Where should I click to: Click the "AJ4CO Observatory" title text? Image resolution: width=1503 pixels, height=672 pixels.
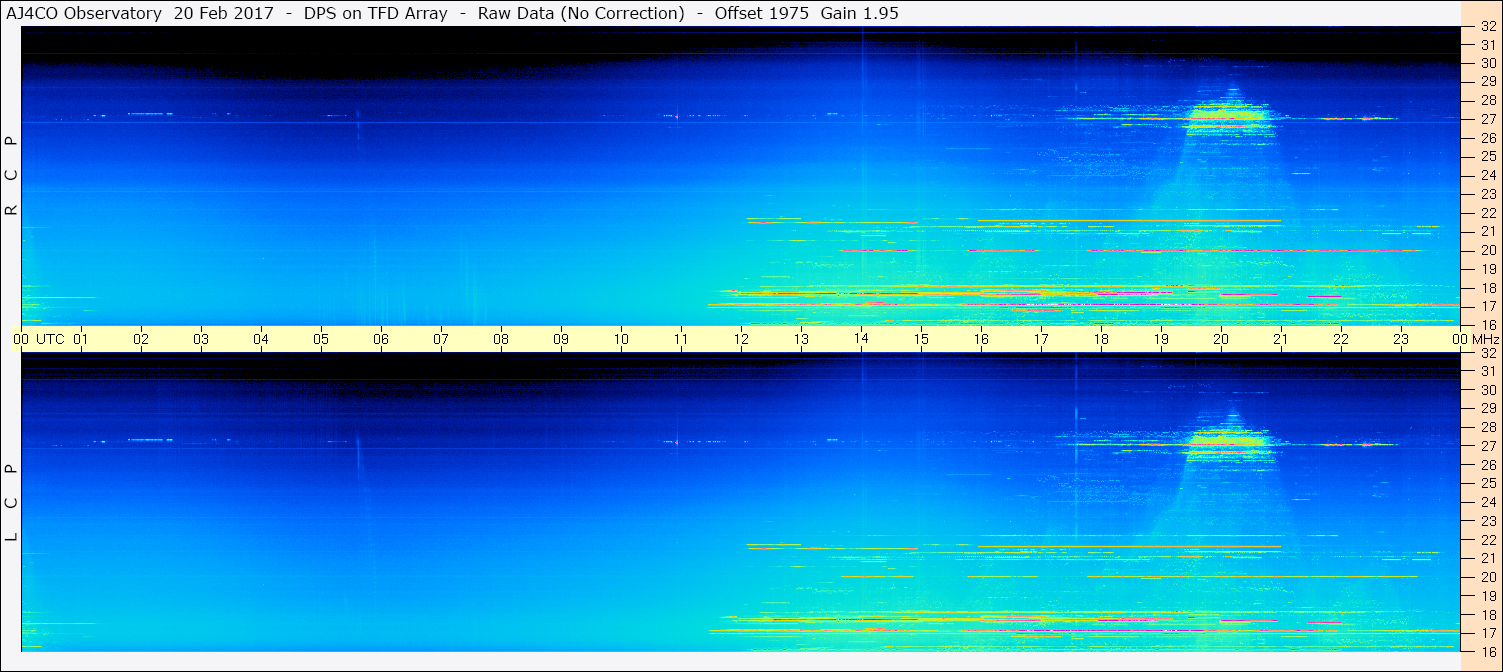[85, 13]
